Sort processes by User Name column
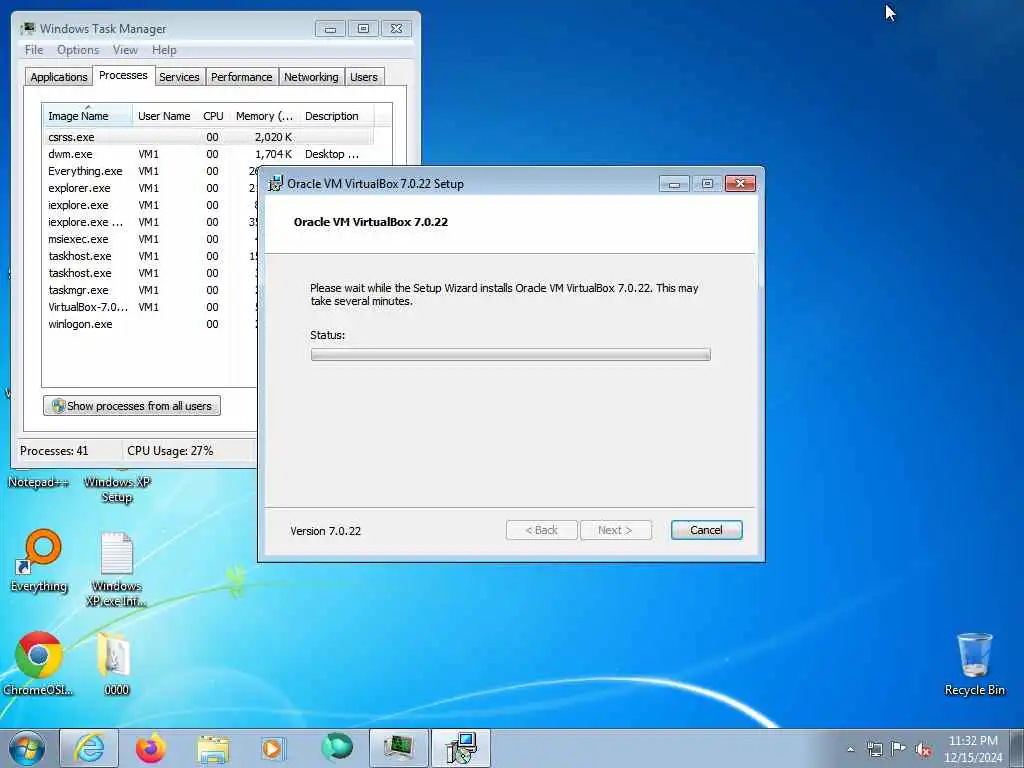Image resolution: width=1024 pixels, height=768 pixels. [165, 116]
